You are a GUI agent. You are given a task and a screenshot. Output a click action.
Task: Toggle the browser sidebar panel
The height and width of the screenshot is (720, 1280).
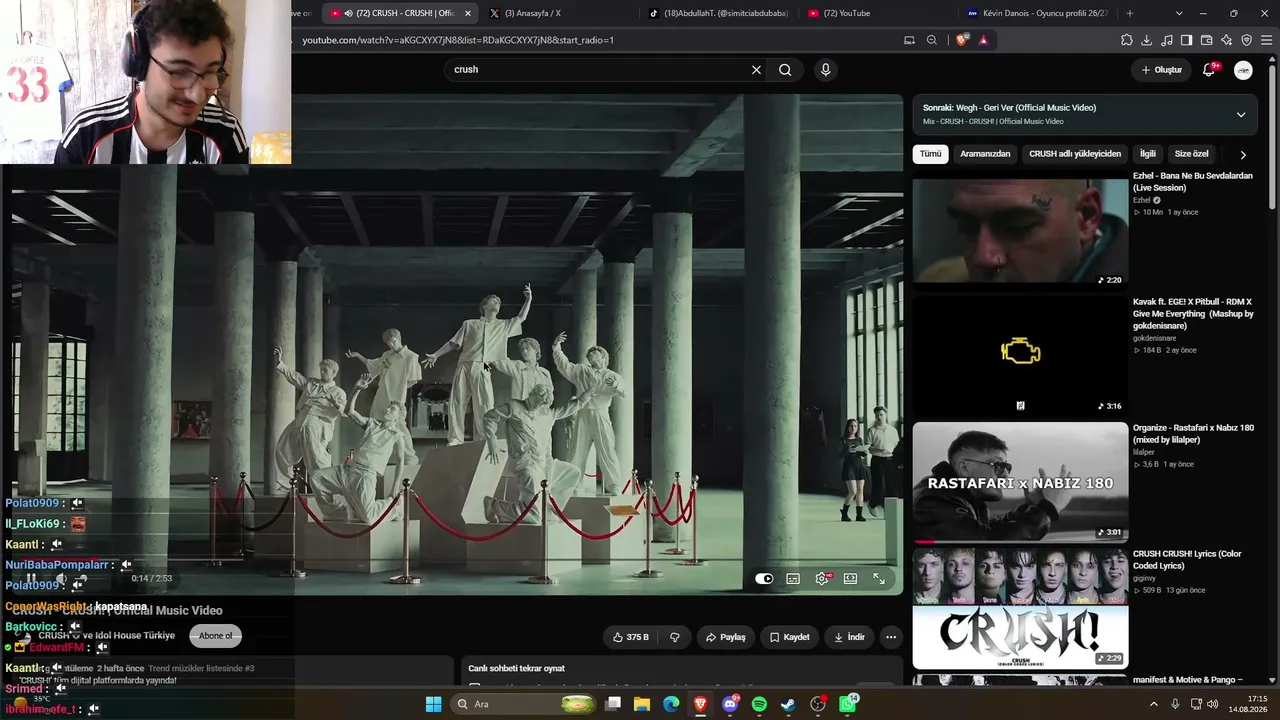coord(1187,40)
